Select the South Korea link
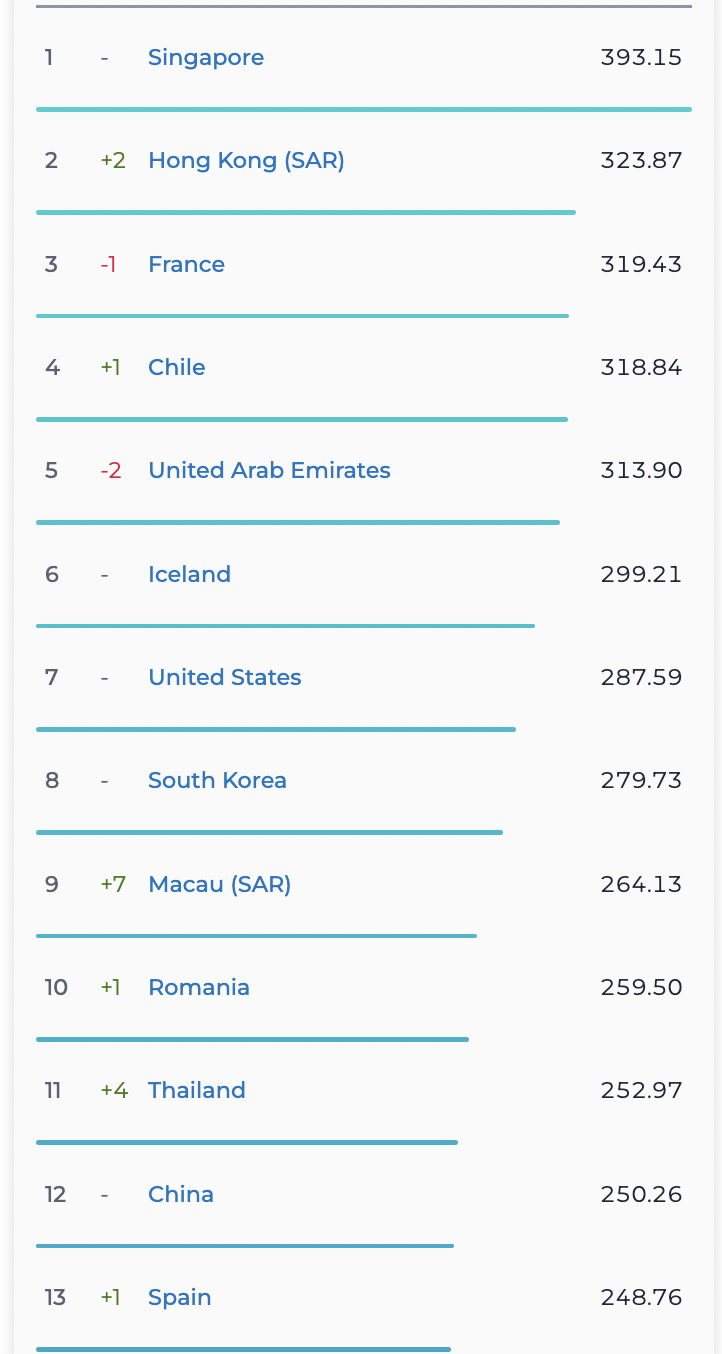 point(217,781)
